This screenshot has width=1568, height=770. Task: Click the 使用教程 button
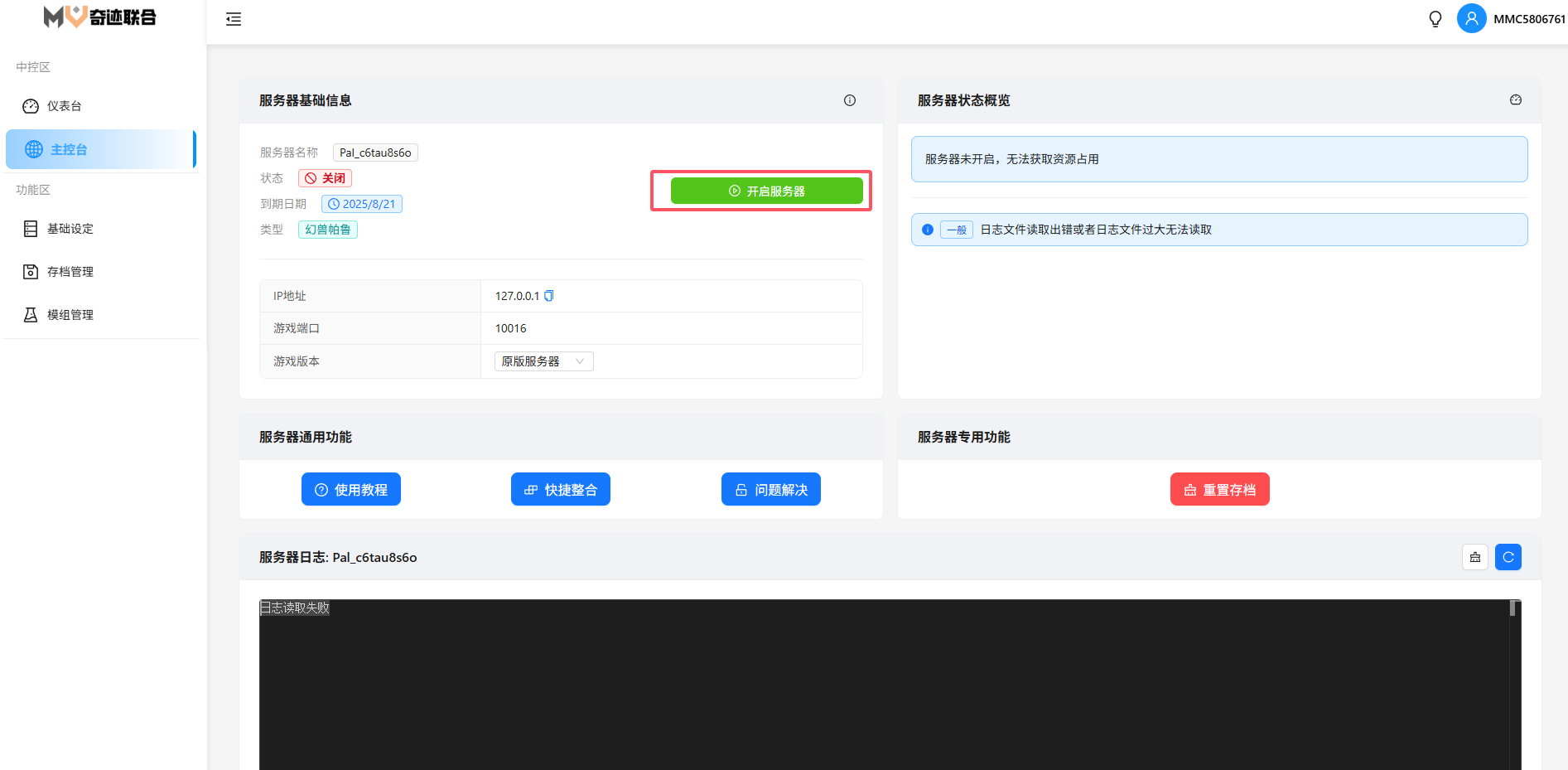click(x=351, y=489)
